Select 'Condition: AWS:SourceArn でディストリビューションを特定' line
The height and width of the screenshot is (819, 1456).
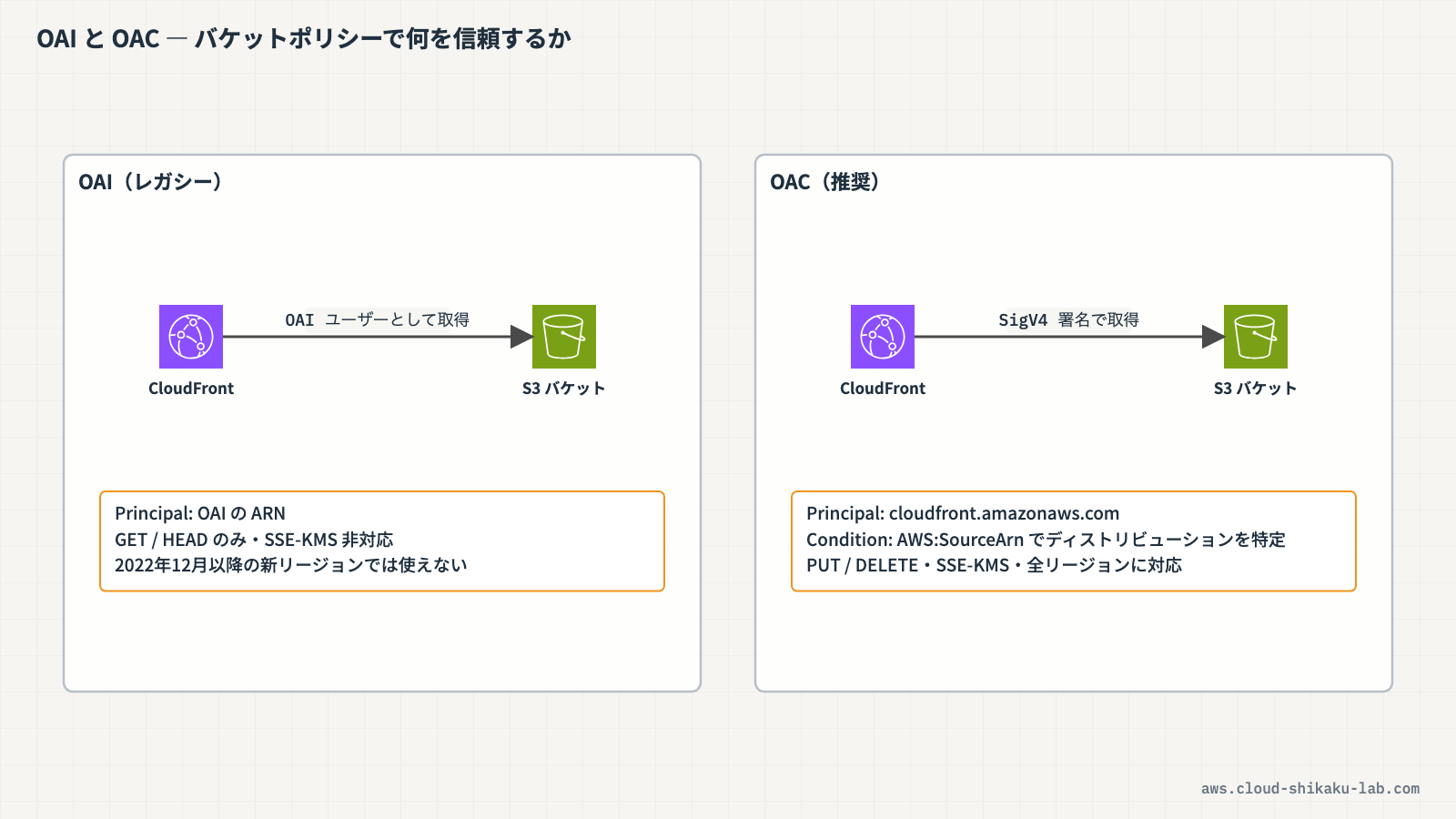pyautogui.click(x=1046, y=540)
